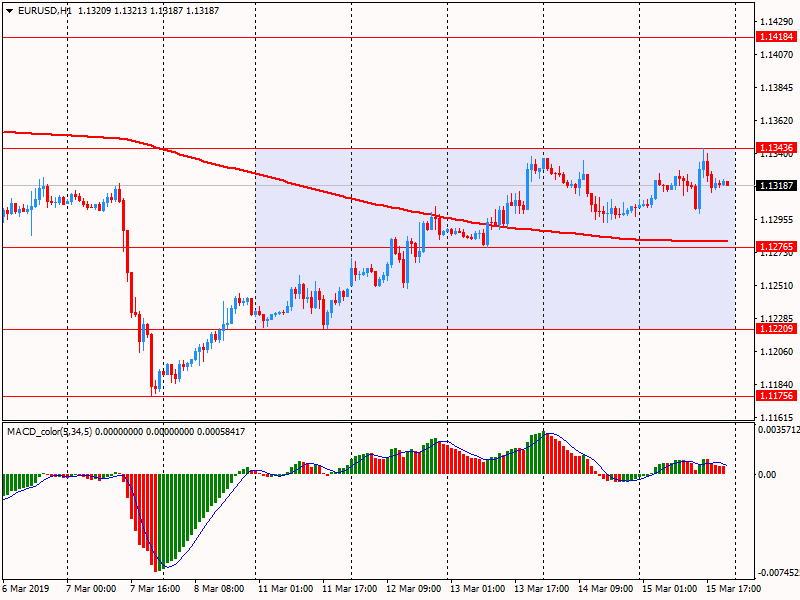The width and height of the screenshot is (800, 600).
Task: Click the 13 Mar 01:00 time label
Action: tap(478, 588)
